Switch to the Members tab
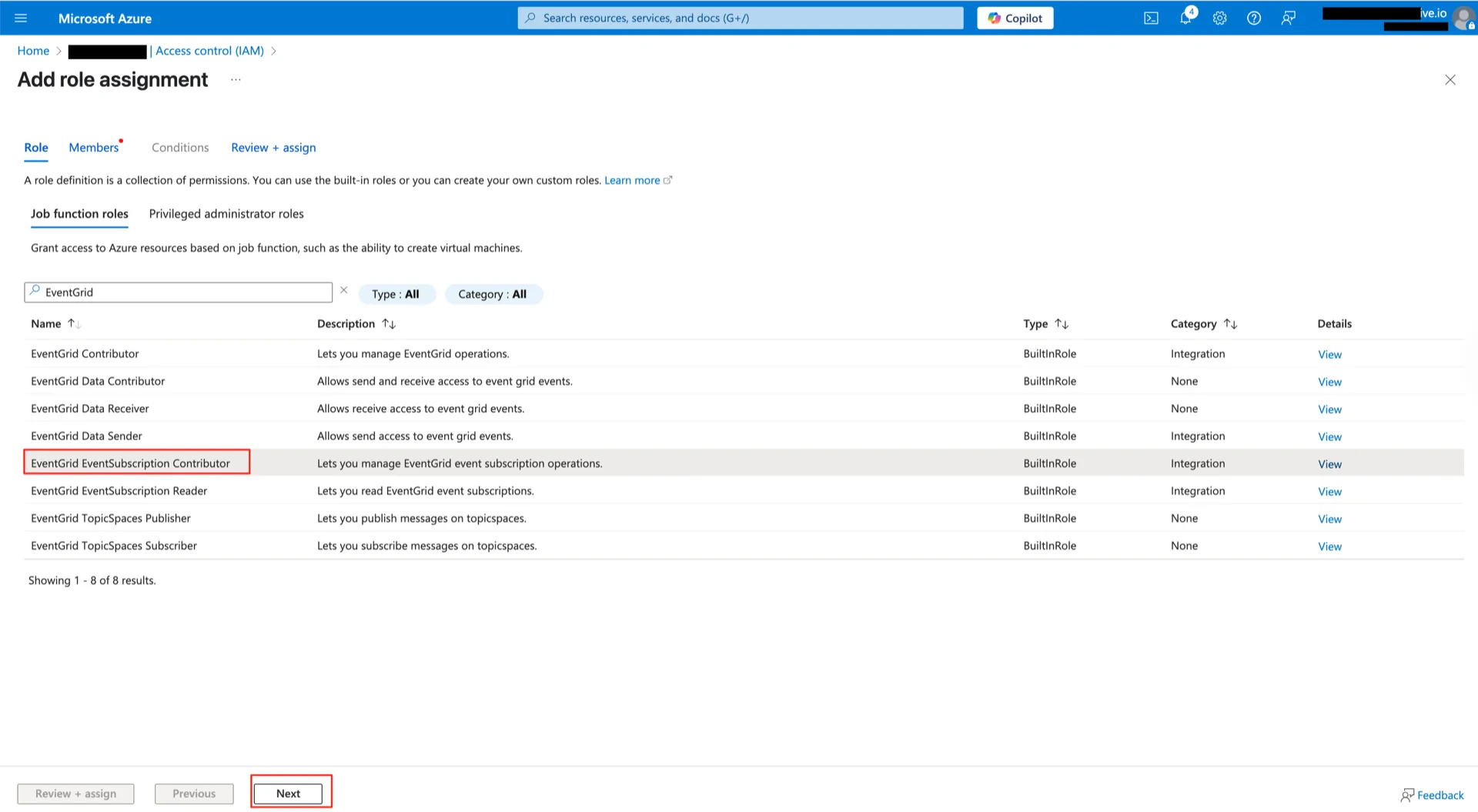Screen dimensions: 1478x812 (94, 148)
